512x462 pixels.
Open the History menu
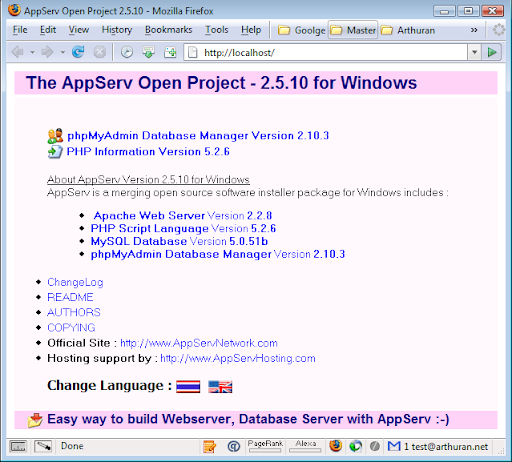click(117, 30)
